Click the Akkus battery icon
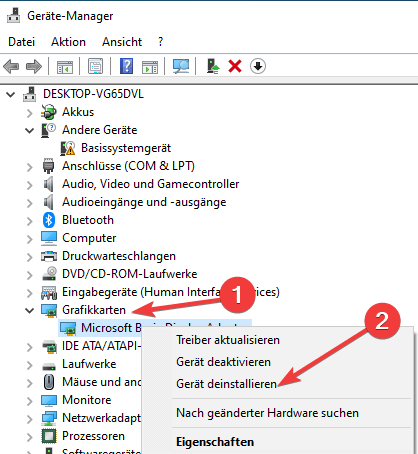 (49, 112)
